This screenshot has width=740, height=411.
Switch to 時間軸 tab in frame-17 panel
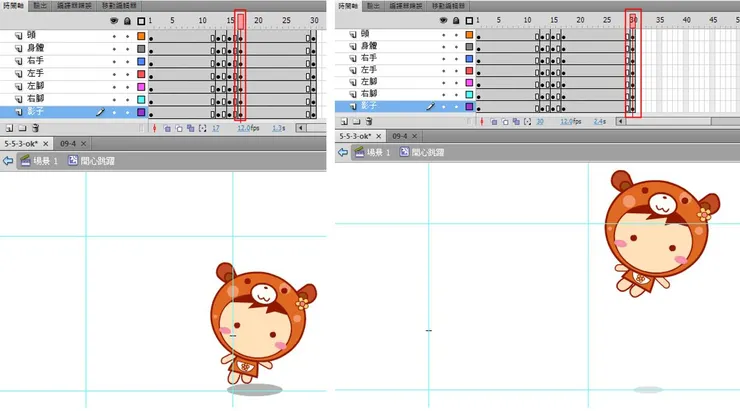pyautogui.click(x=13, y=6)
